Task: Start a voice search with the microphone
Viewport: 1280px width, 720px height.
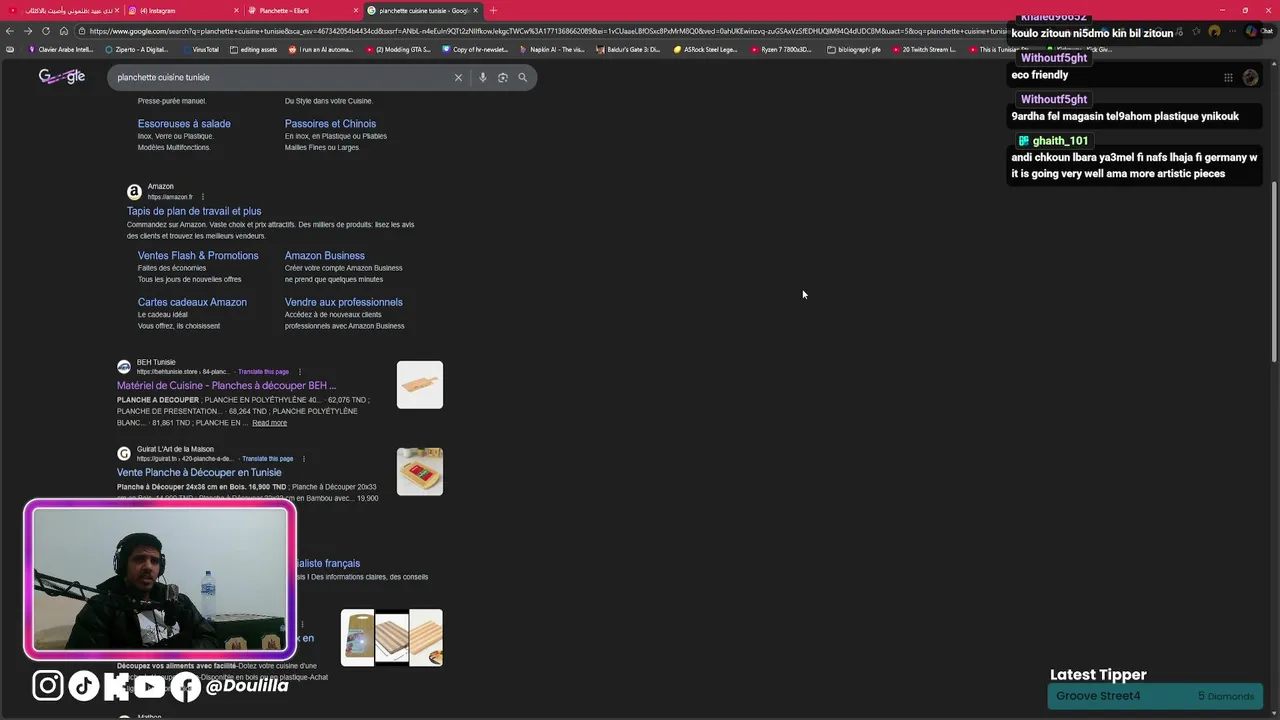Action: coord(483,77)
